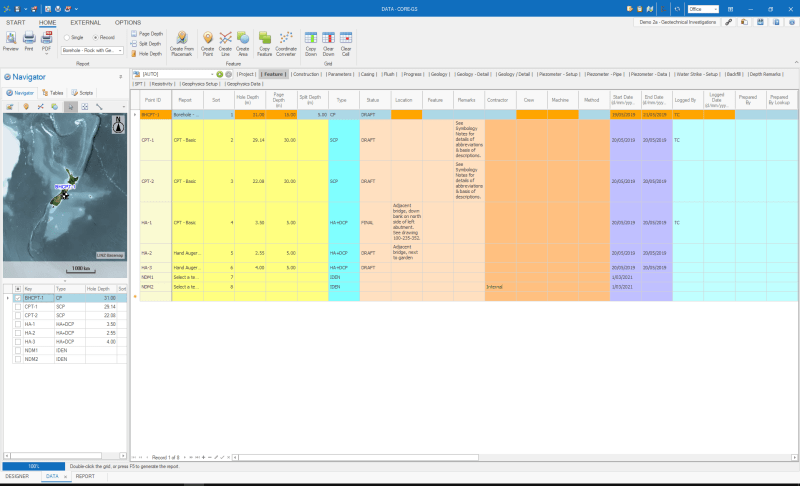Screen dimensions: 800x486
Task: Open the [AUTO] table dropdown
Action: (212, 74)
